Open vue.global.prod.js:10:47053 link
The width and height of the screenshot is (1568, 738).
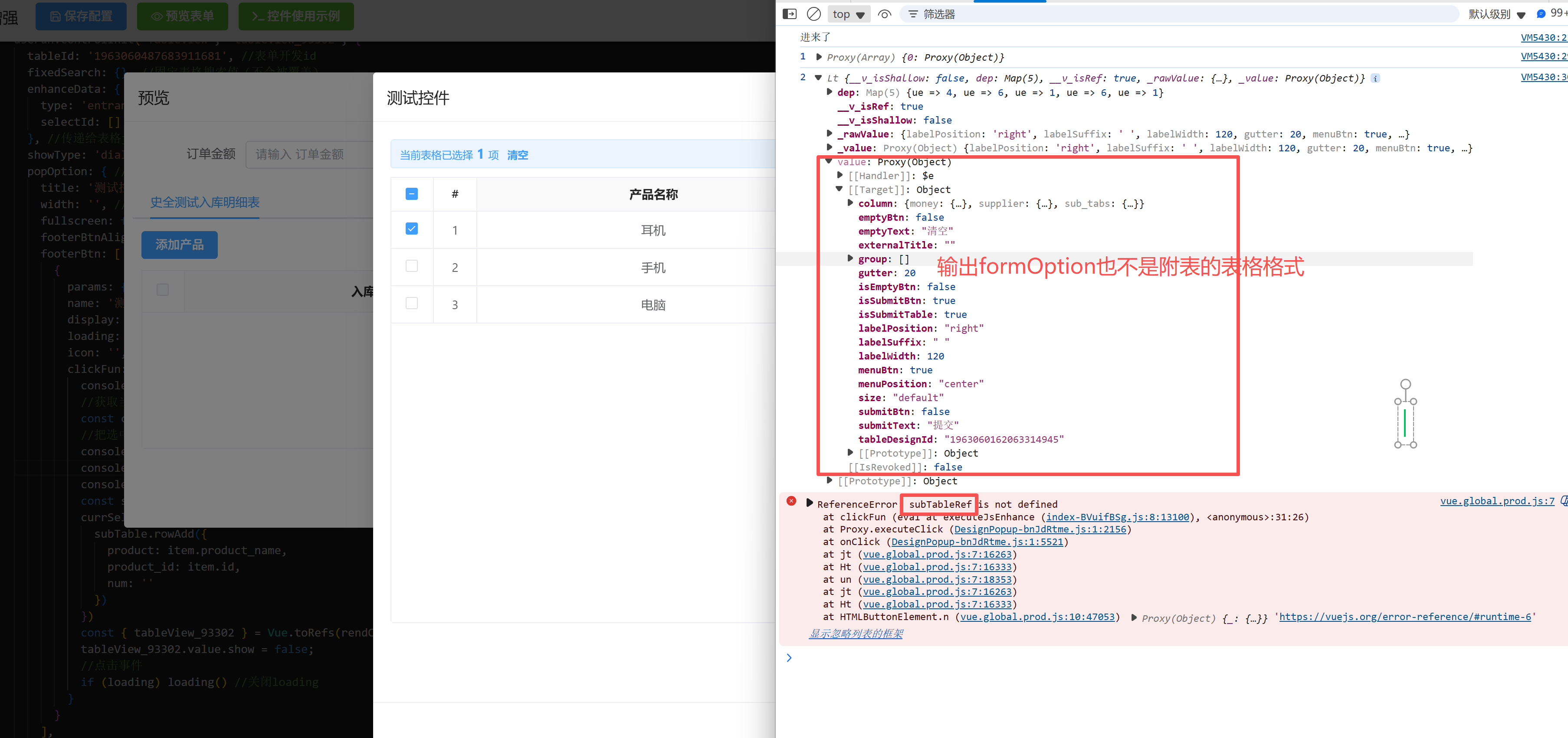pos(1038,616)
